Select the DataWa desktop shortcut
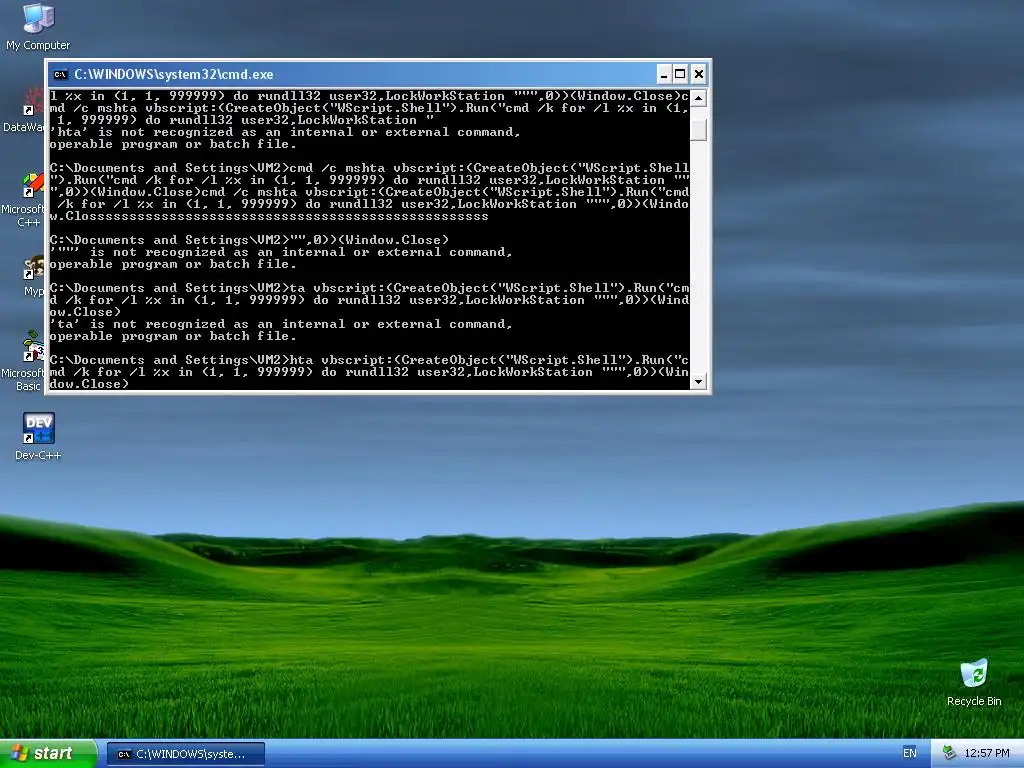This screenshot has width=1024, height=768. pos(24,111)
